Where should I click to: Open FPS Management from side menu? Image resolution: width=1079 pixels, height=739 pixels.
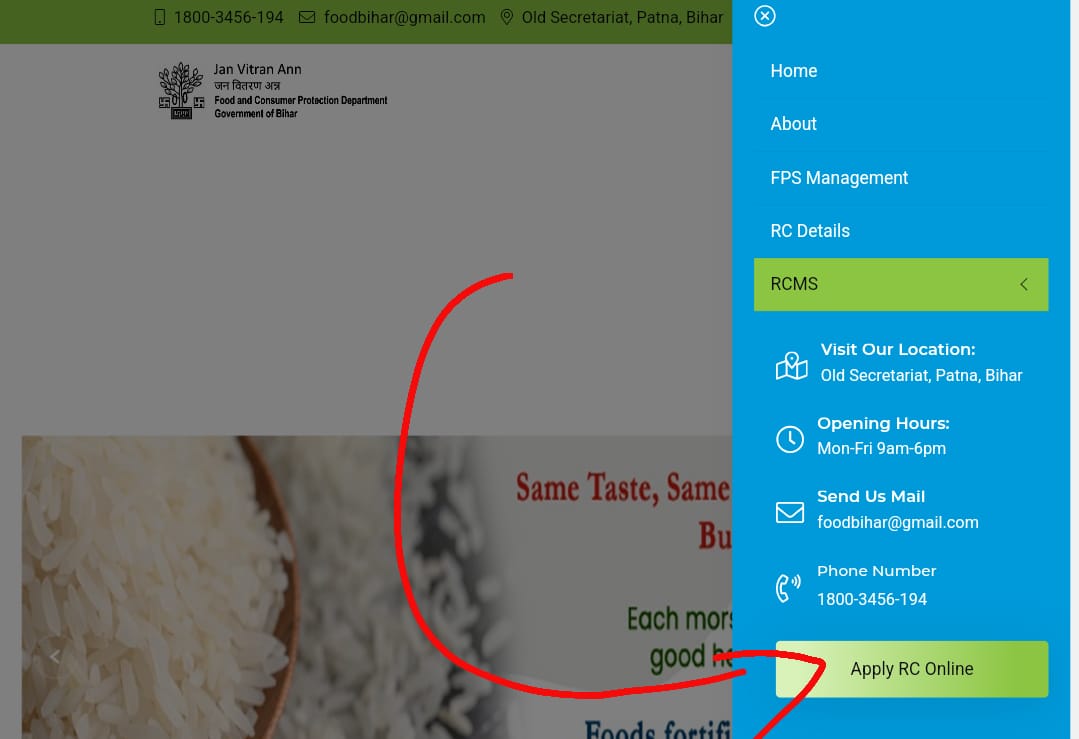point(839,178)
